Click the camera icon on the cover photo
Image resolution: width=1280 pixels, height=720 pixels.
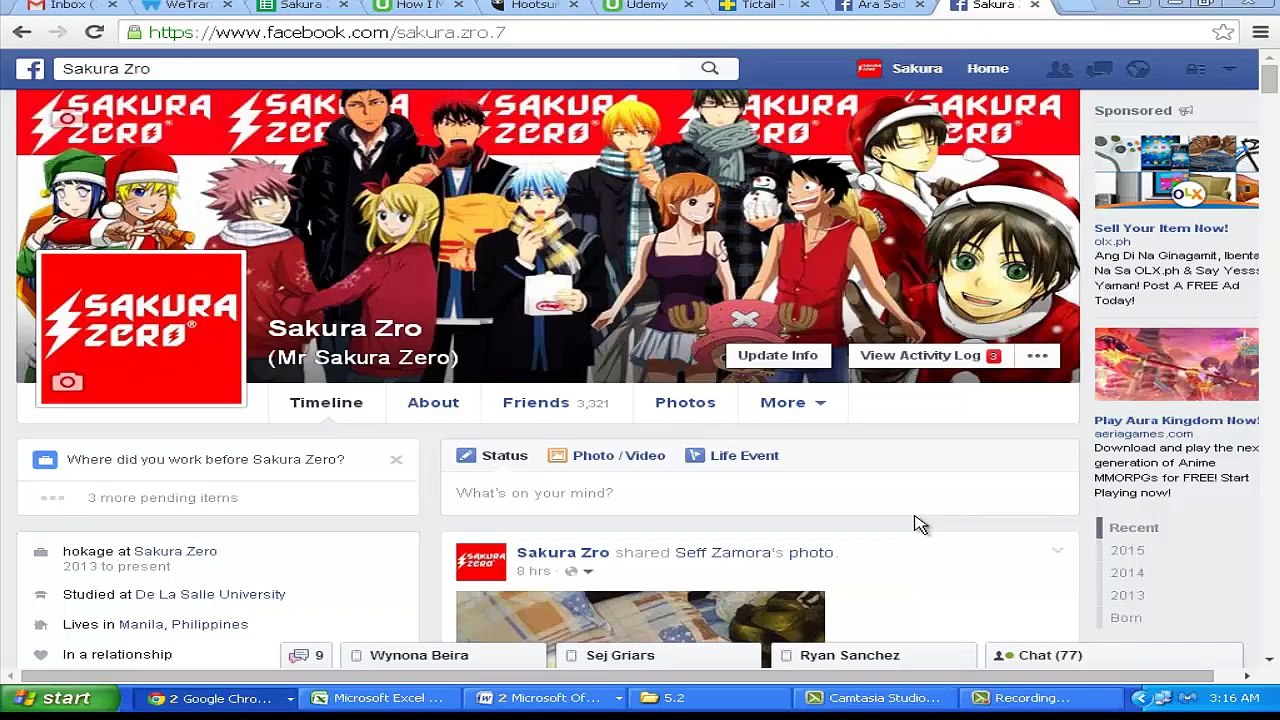click(x=67, y=118)
